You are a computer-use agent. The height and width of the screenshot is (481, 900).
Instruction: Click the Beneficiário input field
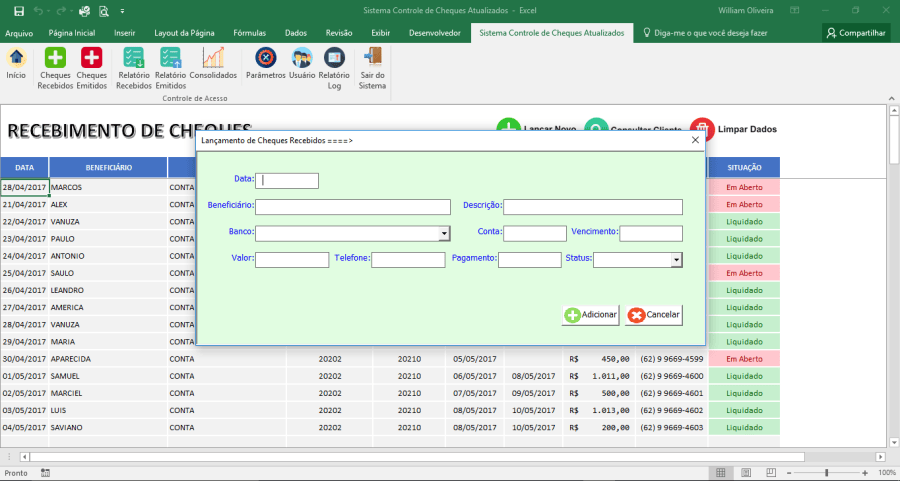353,207
